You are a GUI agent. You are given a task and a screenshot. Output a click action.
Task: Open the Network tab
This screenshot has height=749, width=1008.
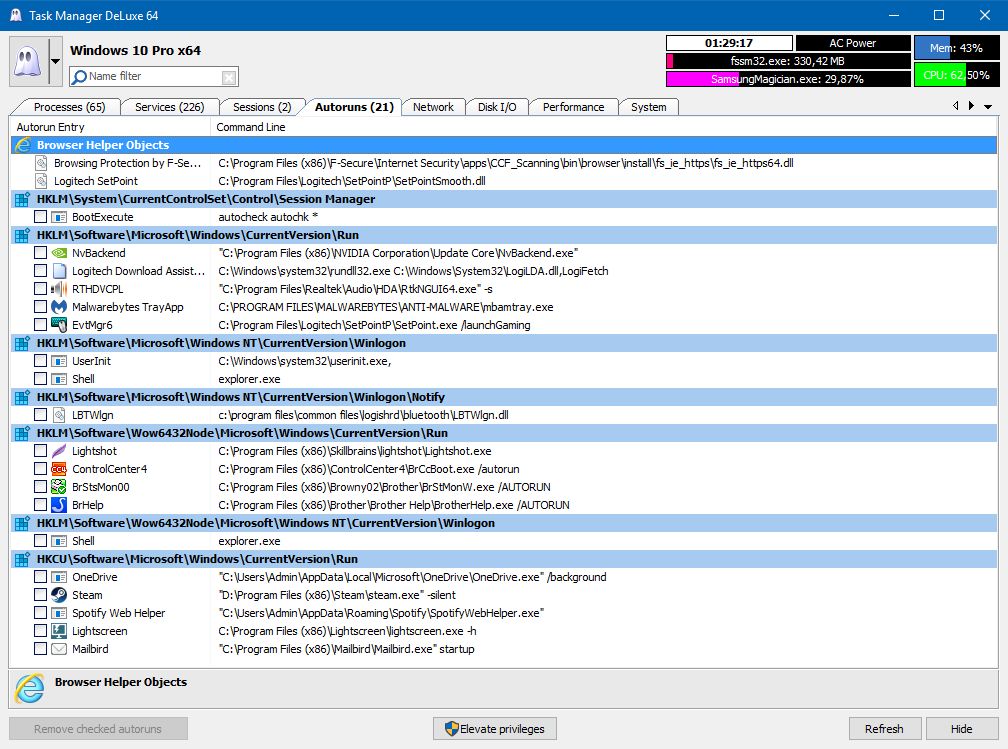(x=433, y=107)
